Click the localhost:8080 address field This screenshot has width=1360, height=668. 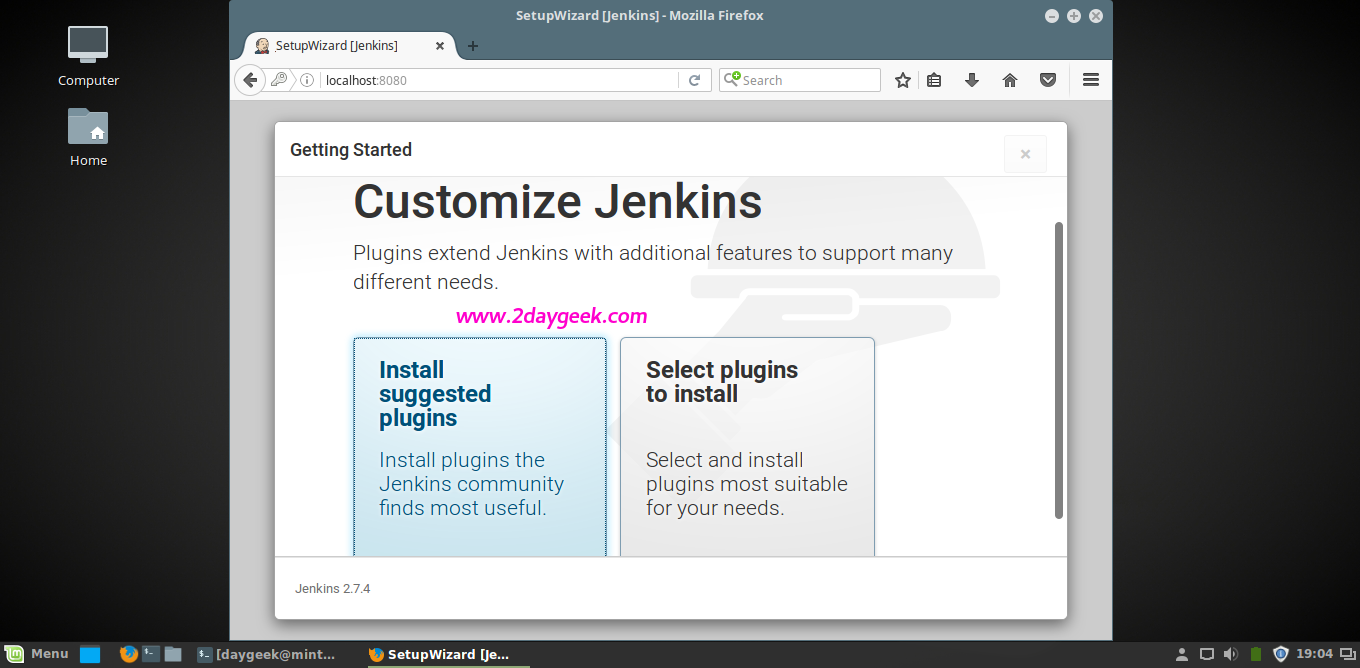[500, 80]
